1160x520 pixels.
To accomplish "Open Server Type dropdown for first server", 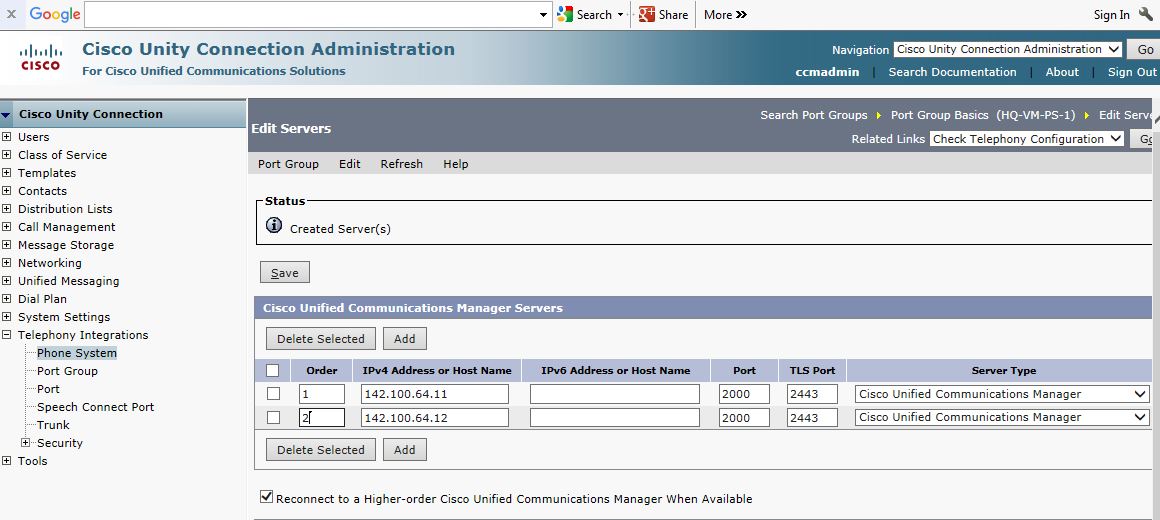I will pyautogui.click(x=1003, y=394).
